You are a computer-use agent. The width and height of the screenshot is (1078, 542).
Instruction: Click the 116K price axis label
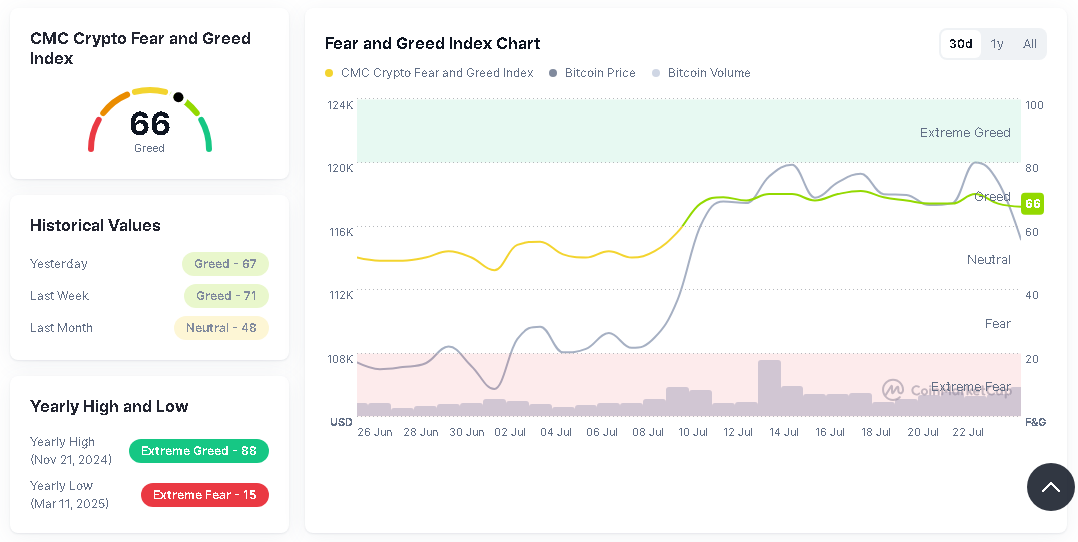[x=341, y=232]
